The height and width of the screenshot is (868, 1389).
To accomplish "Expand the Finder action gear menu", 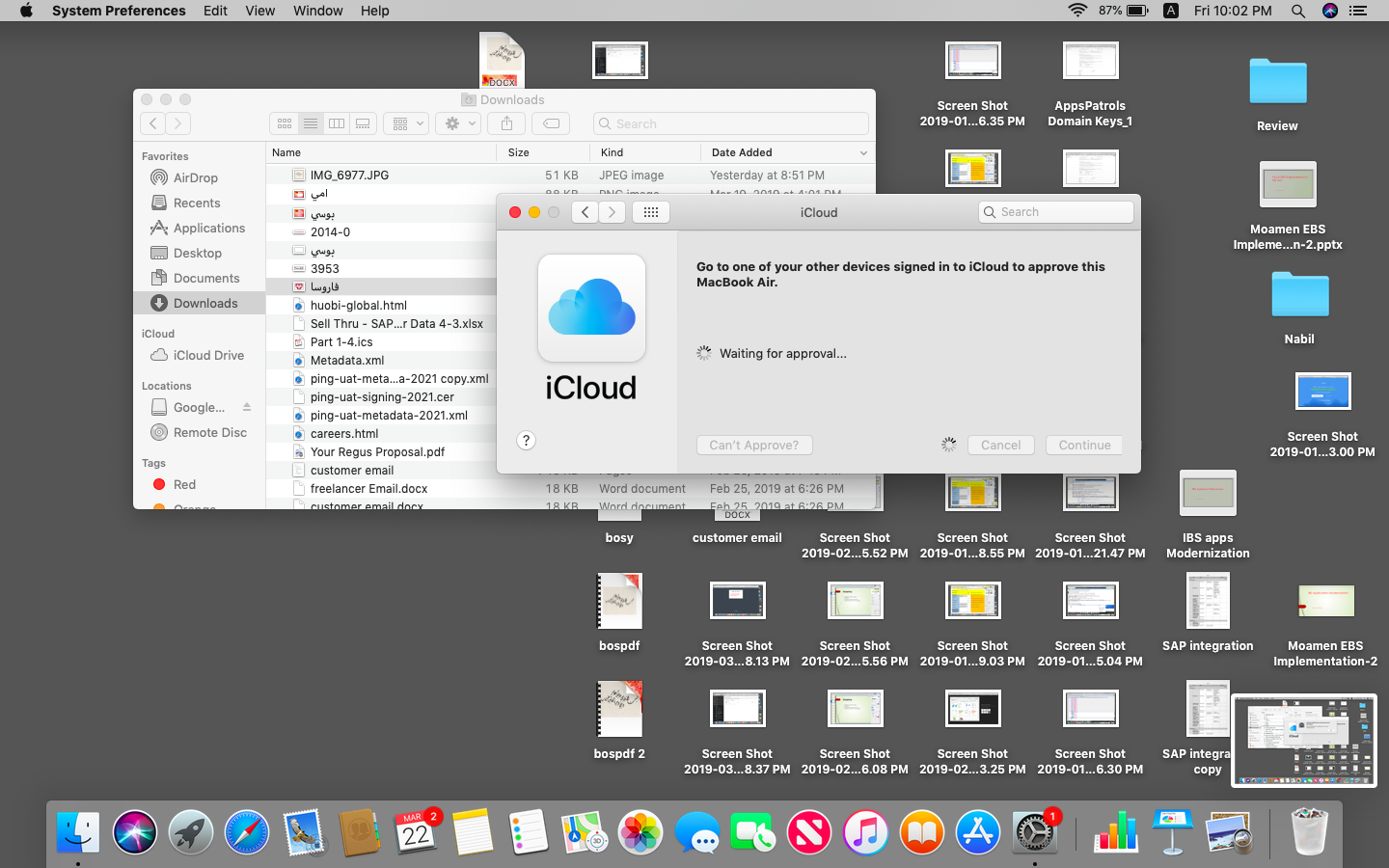I will pyautogui.click(x=459, y=123).
